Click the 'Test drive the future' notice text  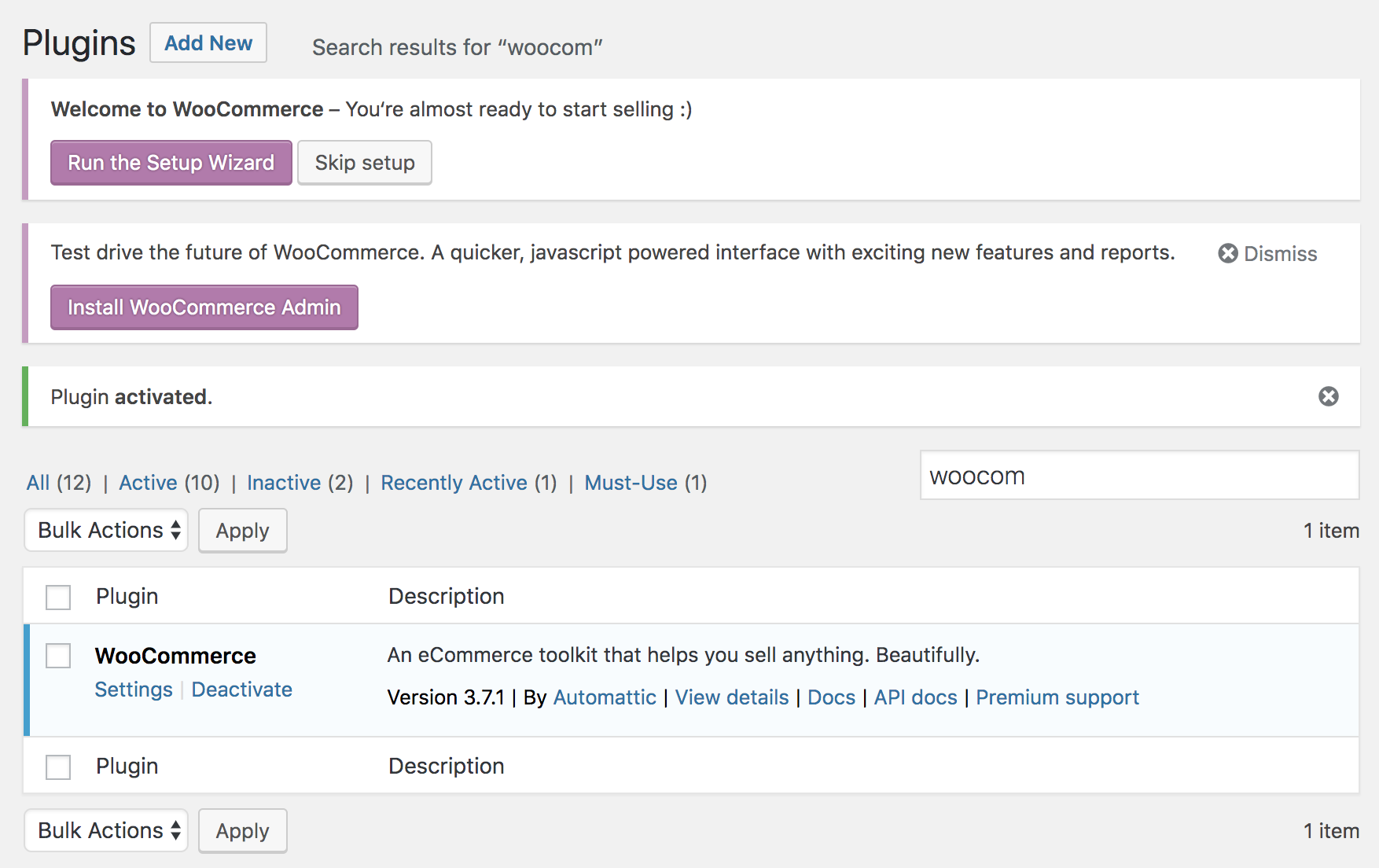(613, 252)
